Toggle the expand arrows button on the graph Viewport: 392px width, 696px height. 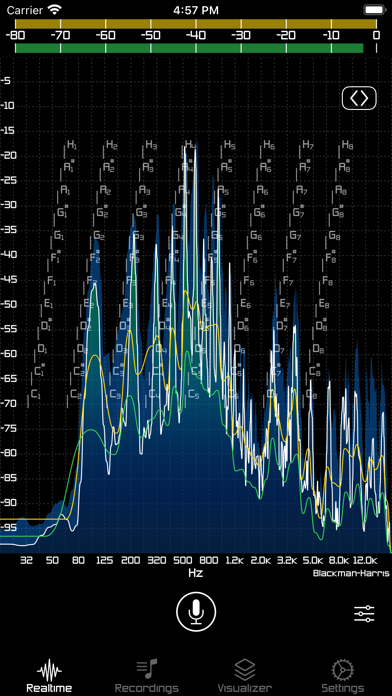359,98
